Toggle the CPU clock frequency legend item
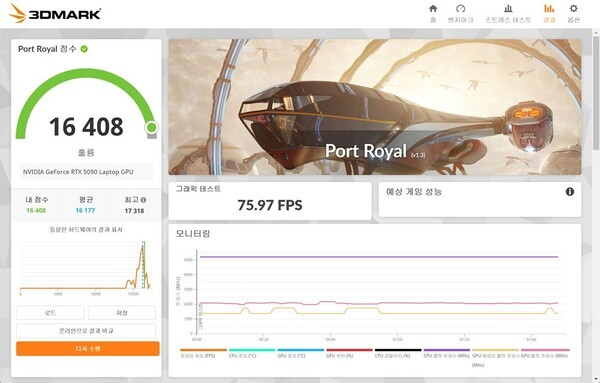This screenshot has height=383, width=600. (x=447, y=353)
